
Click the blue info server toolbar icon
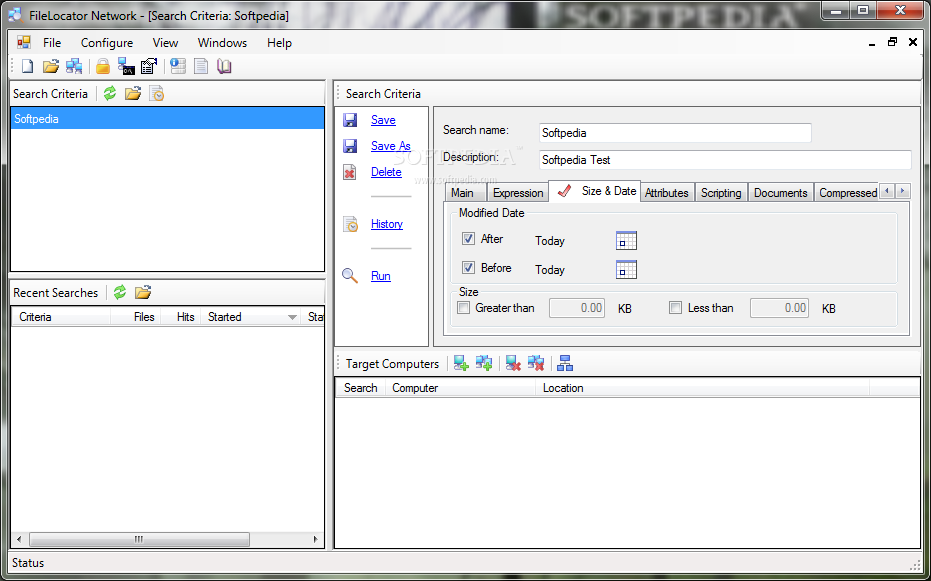click(x=178, y=66)
